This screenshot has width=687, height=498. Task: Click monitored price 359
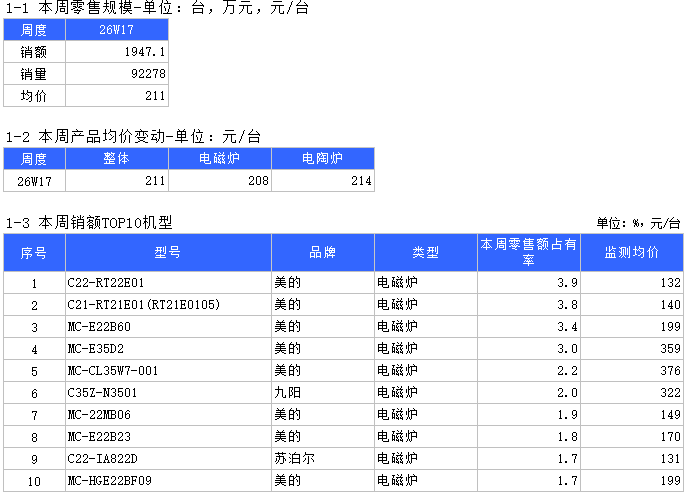point(671,349)
